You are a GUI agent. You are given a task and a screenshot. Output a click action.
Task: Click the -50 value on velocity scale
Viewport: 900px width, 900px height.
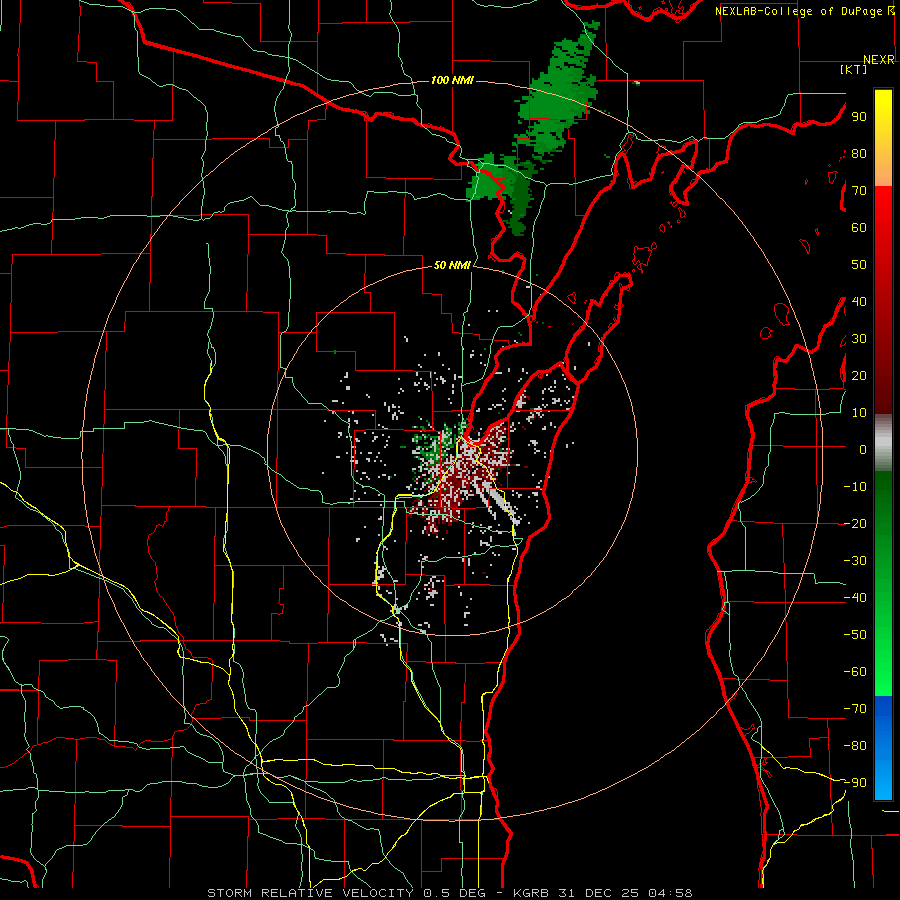[855, 635]
